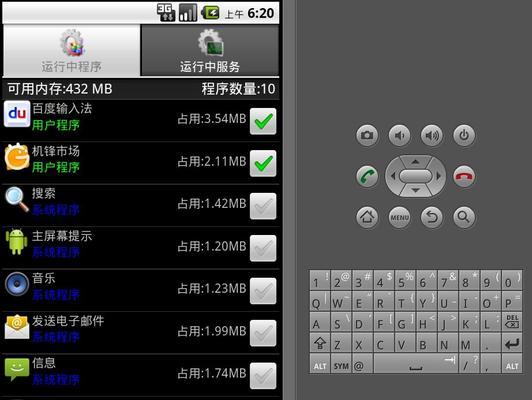
Task: Uncheck the 百度输入法 checkbox
Action: click(263, 121)
